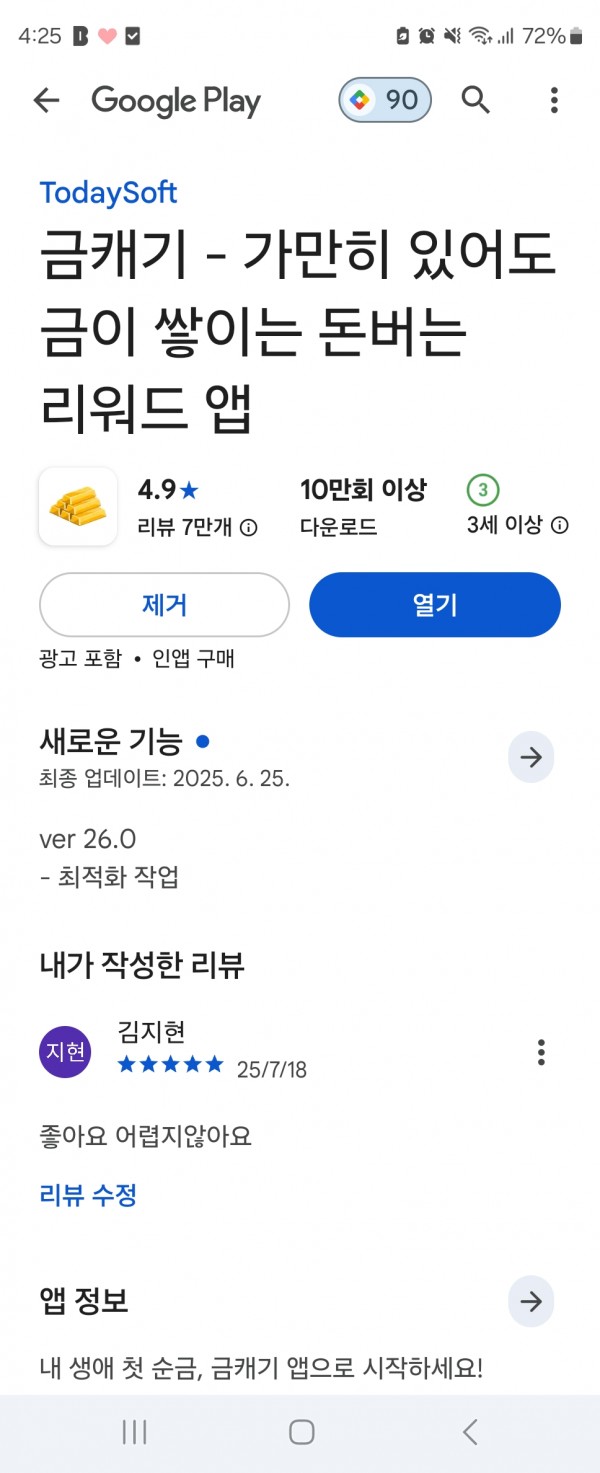Click the 리뷰 수정 link
This screenshot has width=600, height=1473.
88,1194
